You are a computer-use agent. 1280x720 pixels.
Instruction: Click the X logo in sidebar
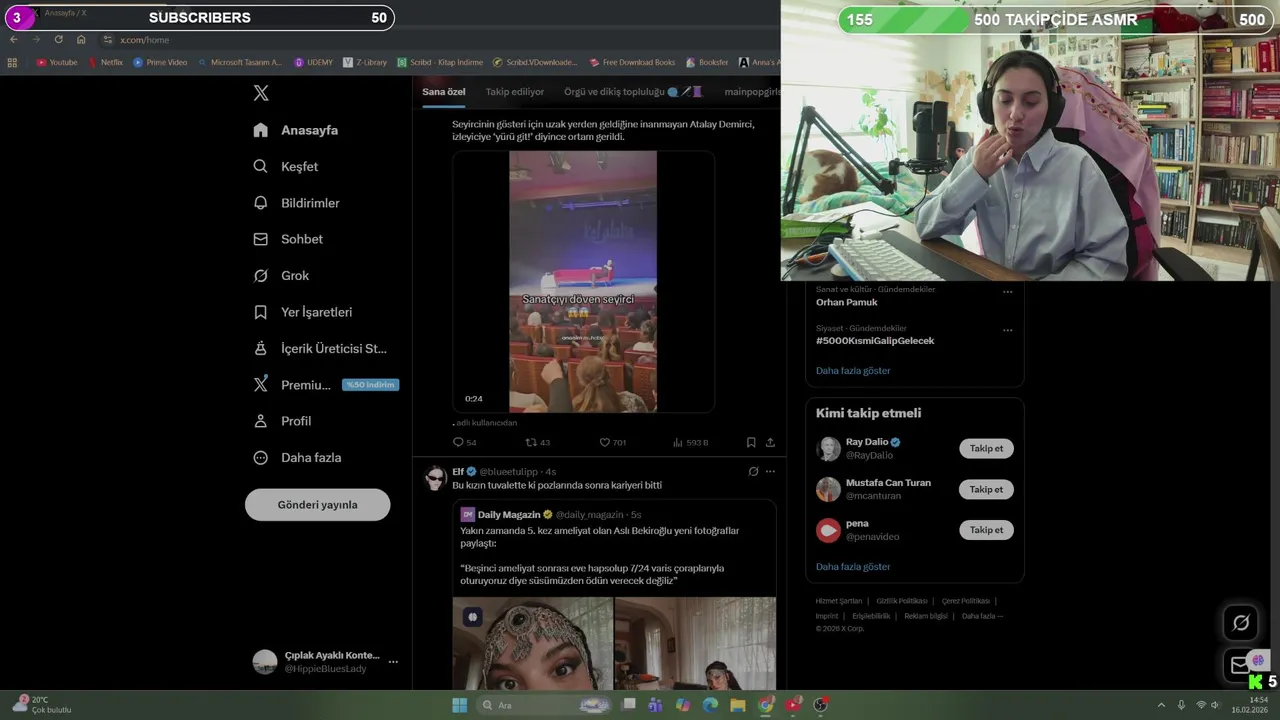261,93
